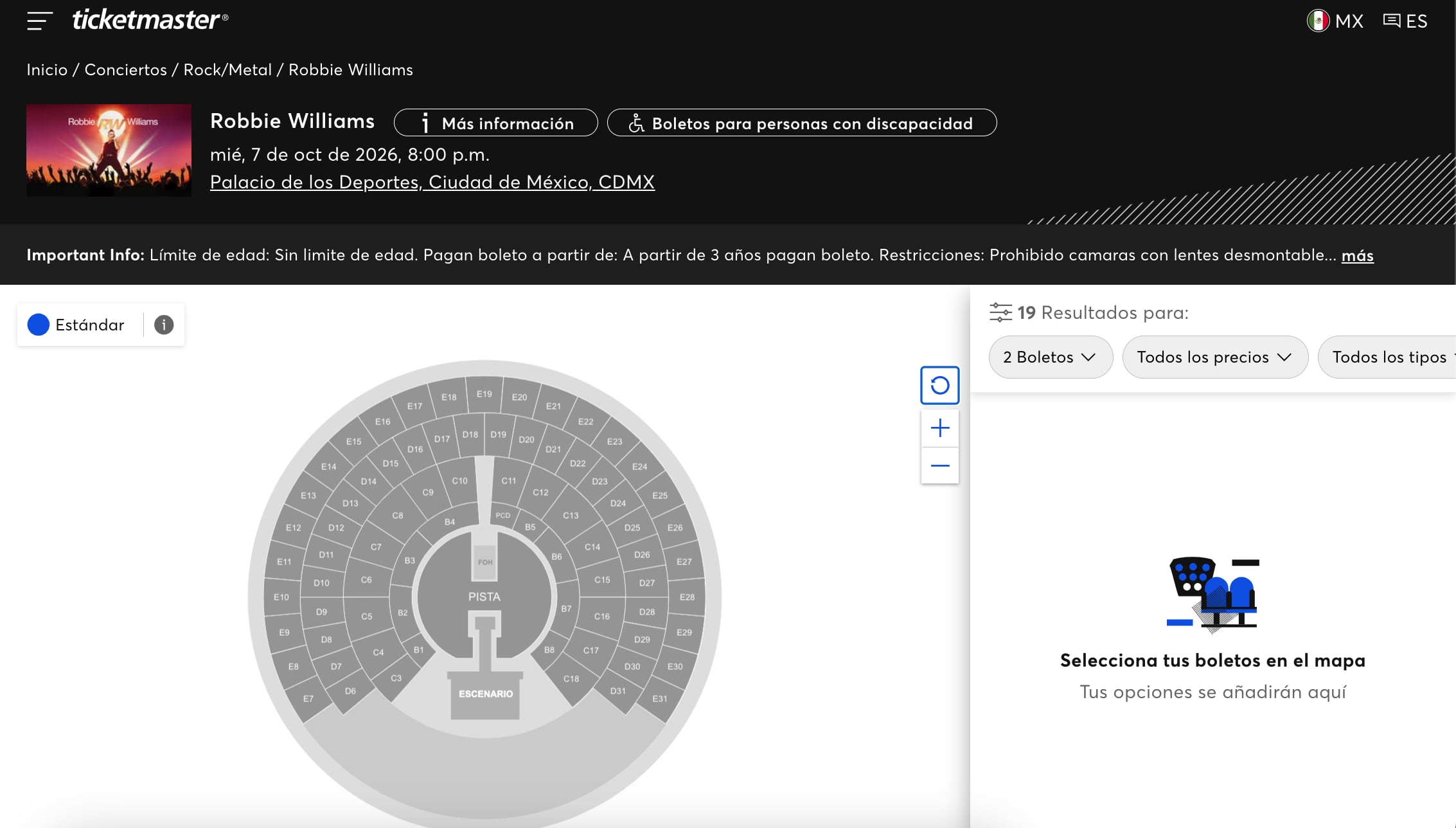Expand restrictions by clicking más link
The height and width of the screenshot is (828, 1456).
tap(1357, 255)
